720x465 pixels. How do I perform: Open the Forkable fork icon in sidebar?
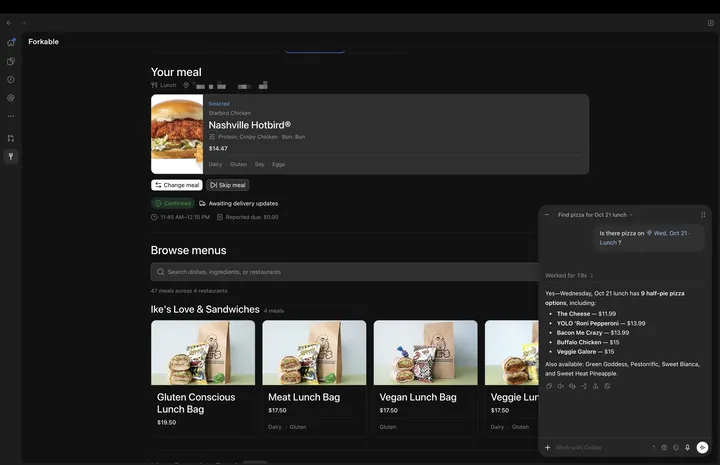pyautogui.click(x=11, y=157)
